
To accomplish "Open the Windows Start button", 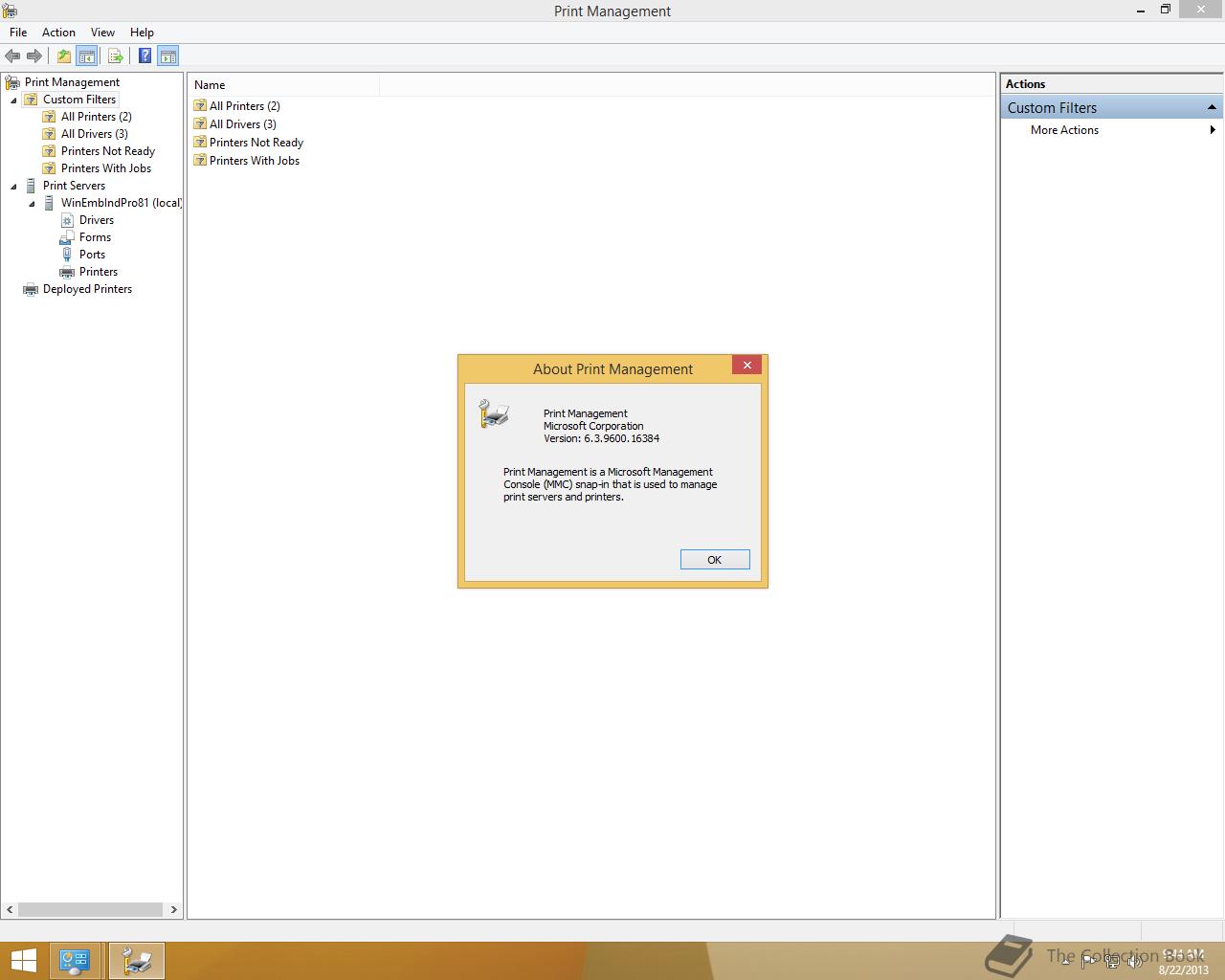I will [x=23, y=961].
